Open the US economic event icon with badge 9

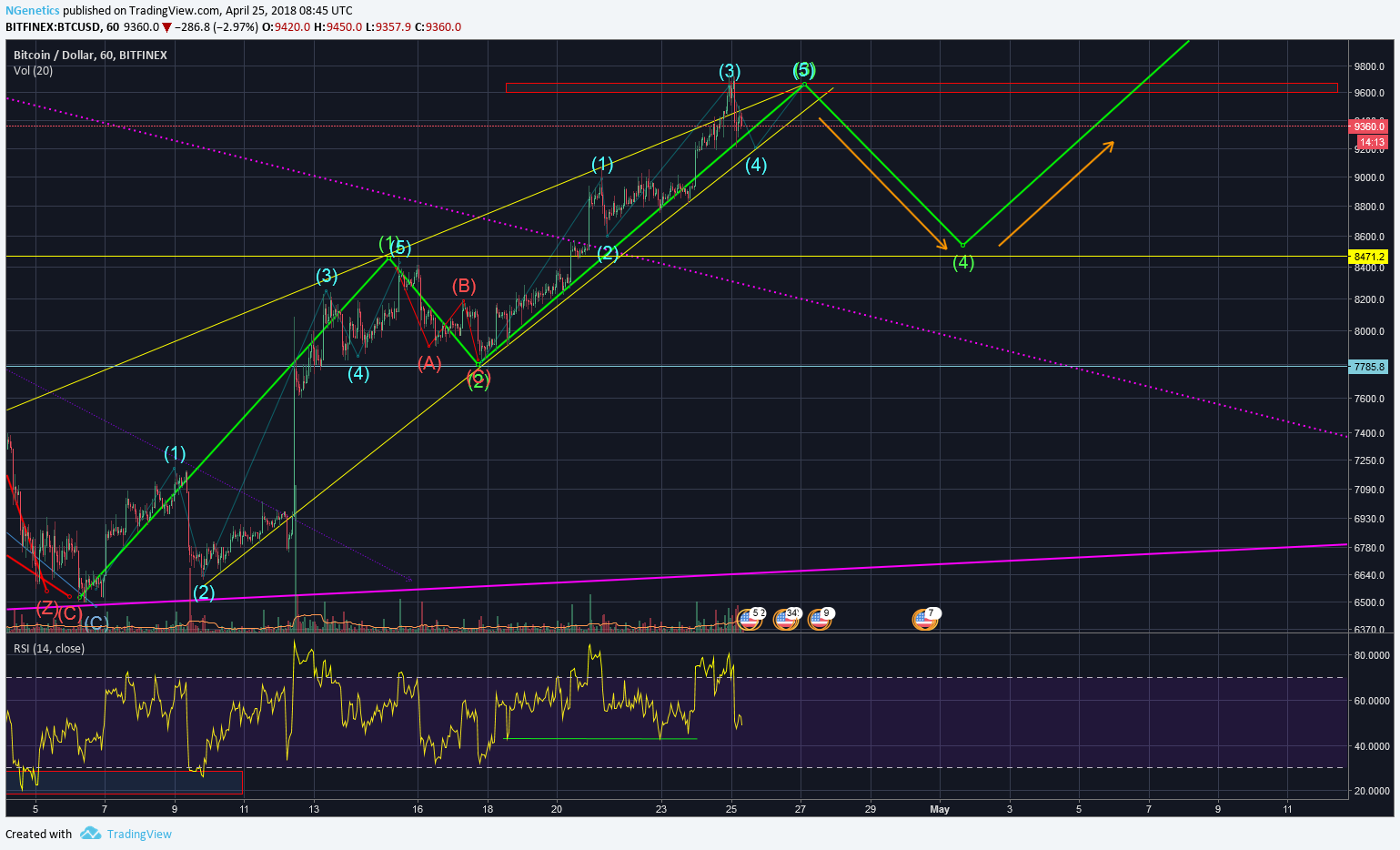tap(820, 620)
